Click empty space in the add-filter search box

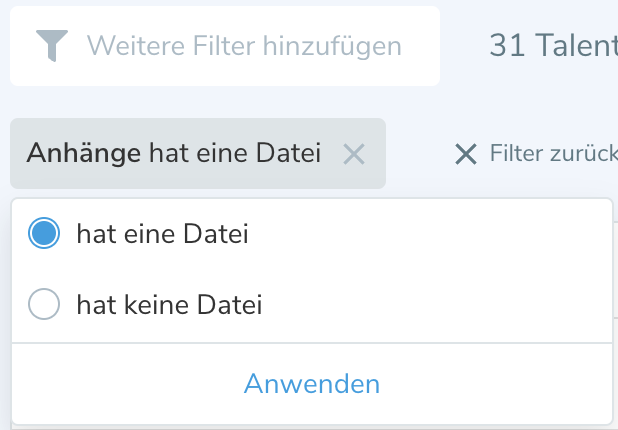420,46
